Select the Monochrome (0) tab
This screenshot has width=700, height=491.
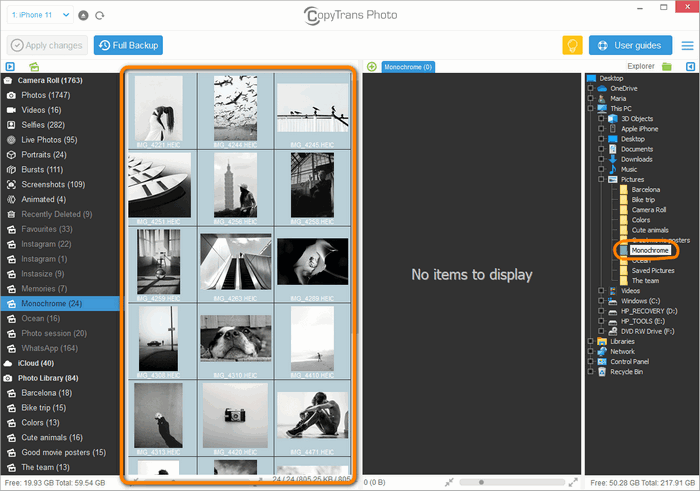pyautogui.click(x=408, y=67)
